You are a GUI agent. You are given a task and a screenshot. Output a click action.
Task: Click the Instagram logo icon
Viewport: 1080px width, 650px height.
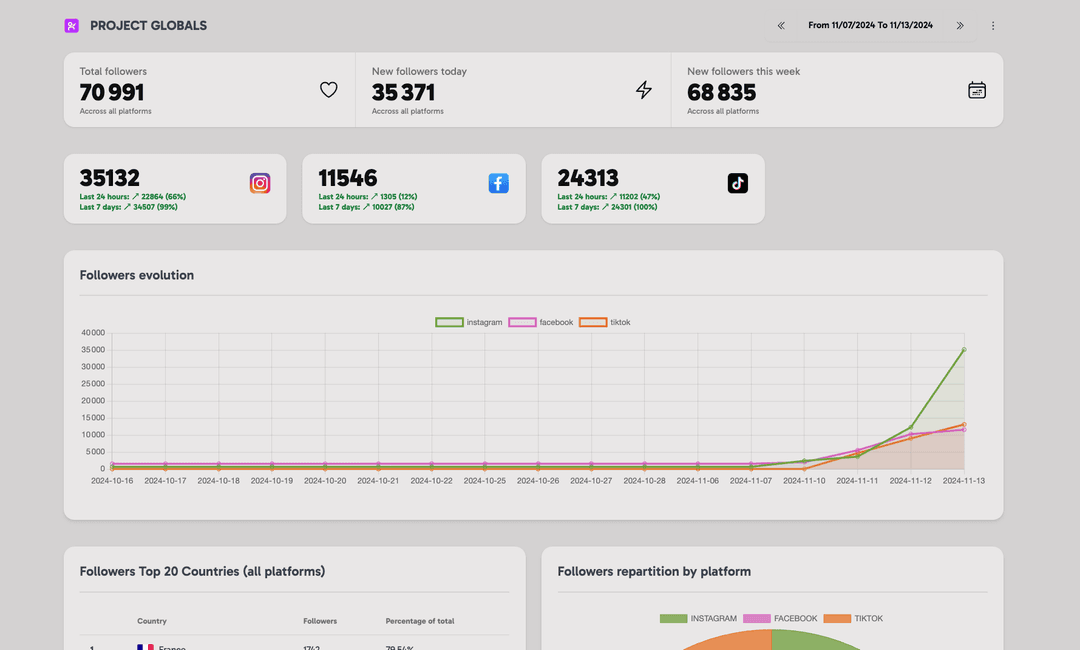260,183
